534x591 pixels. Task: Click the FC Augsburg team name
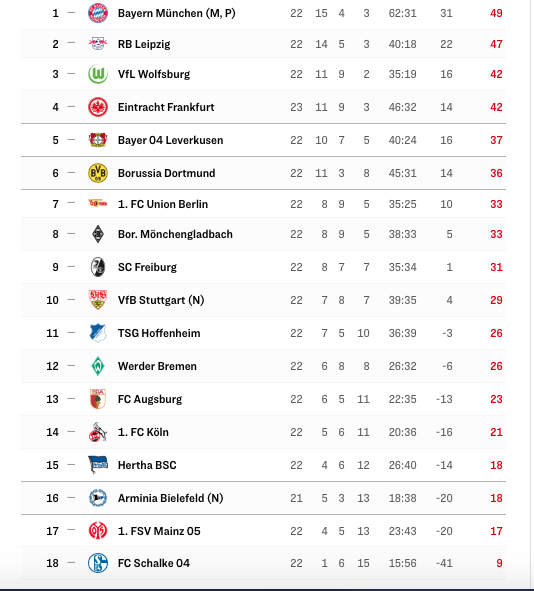tap(150, 399)
